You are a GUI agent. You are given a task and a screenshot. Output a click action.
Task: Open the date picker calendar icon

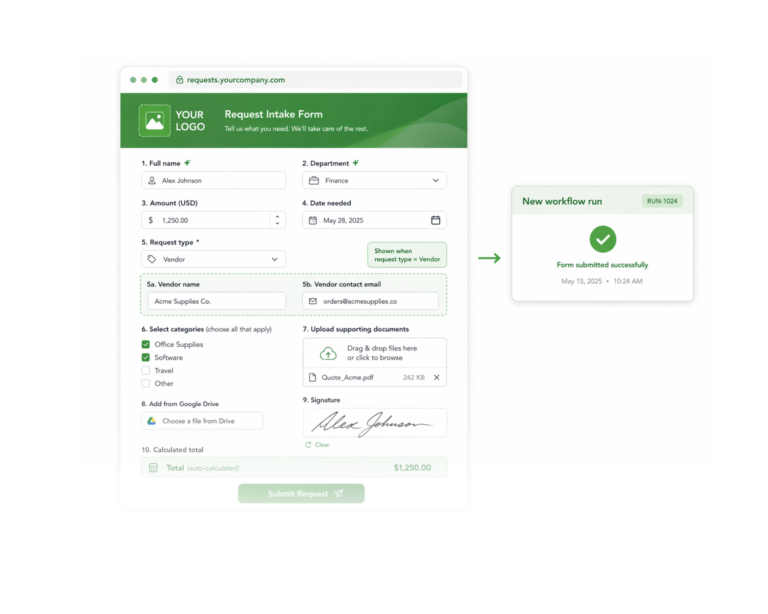click(x=435, y=220)
